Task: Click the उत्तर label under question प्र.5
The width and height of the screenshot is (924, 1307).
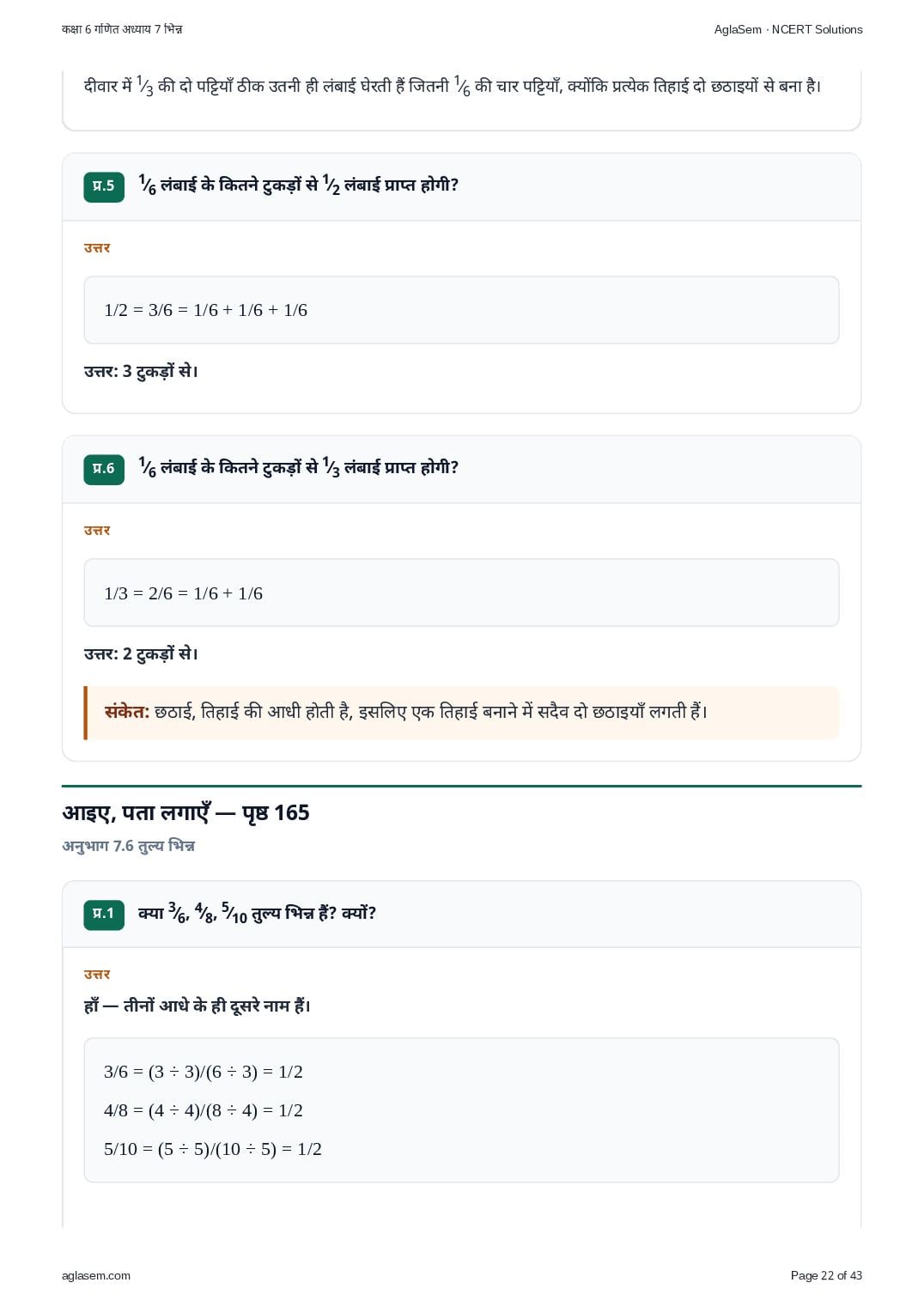Action: (x=97, y=248)
